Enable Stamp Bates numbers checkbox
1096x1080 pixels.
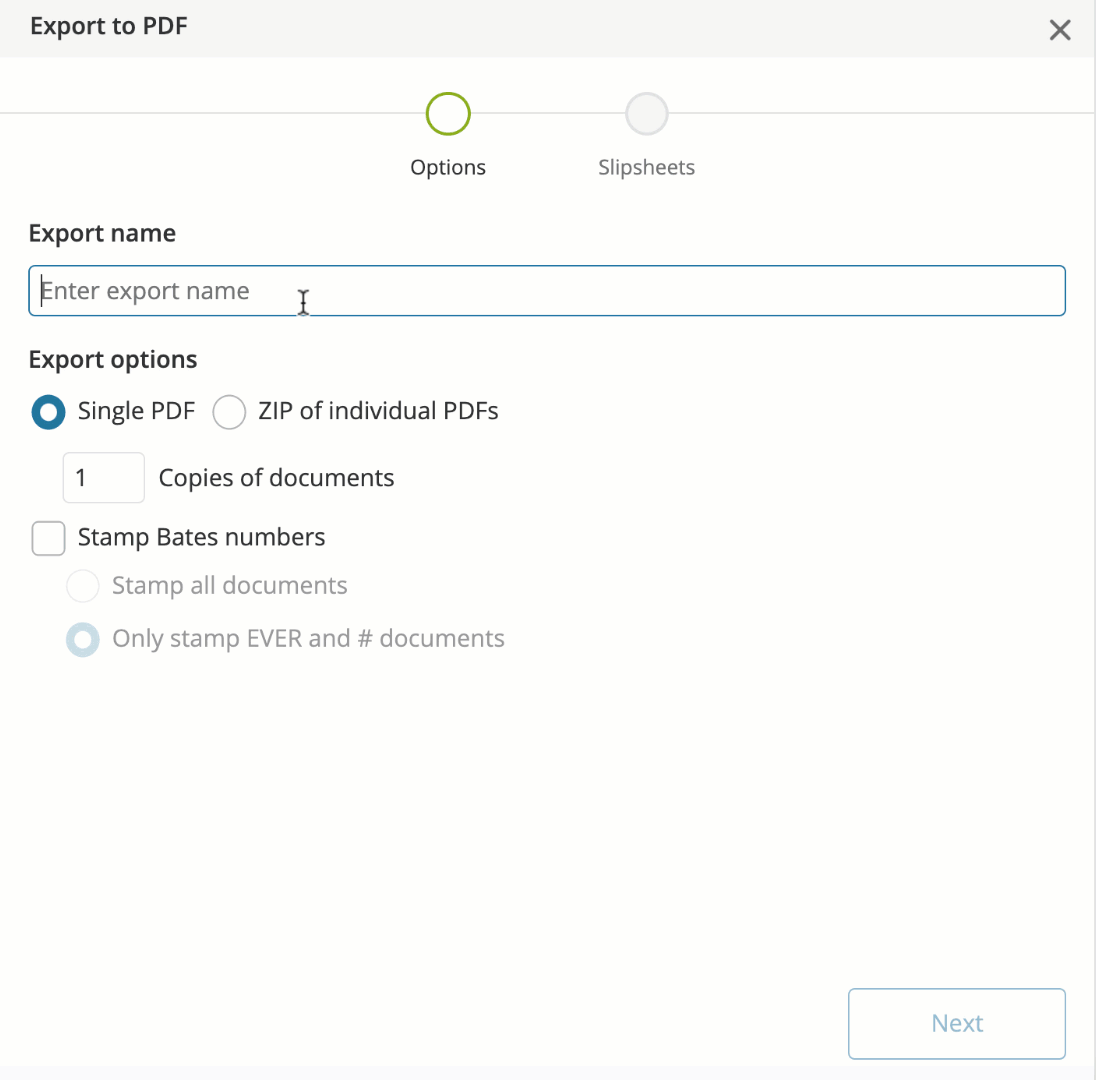pyautogui.click(x=48, y=538)
